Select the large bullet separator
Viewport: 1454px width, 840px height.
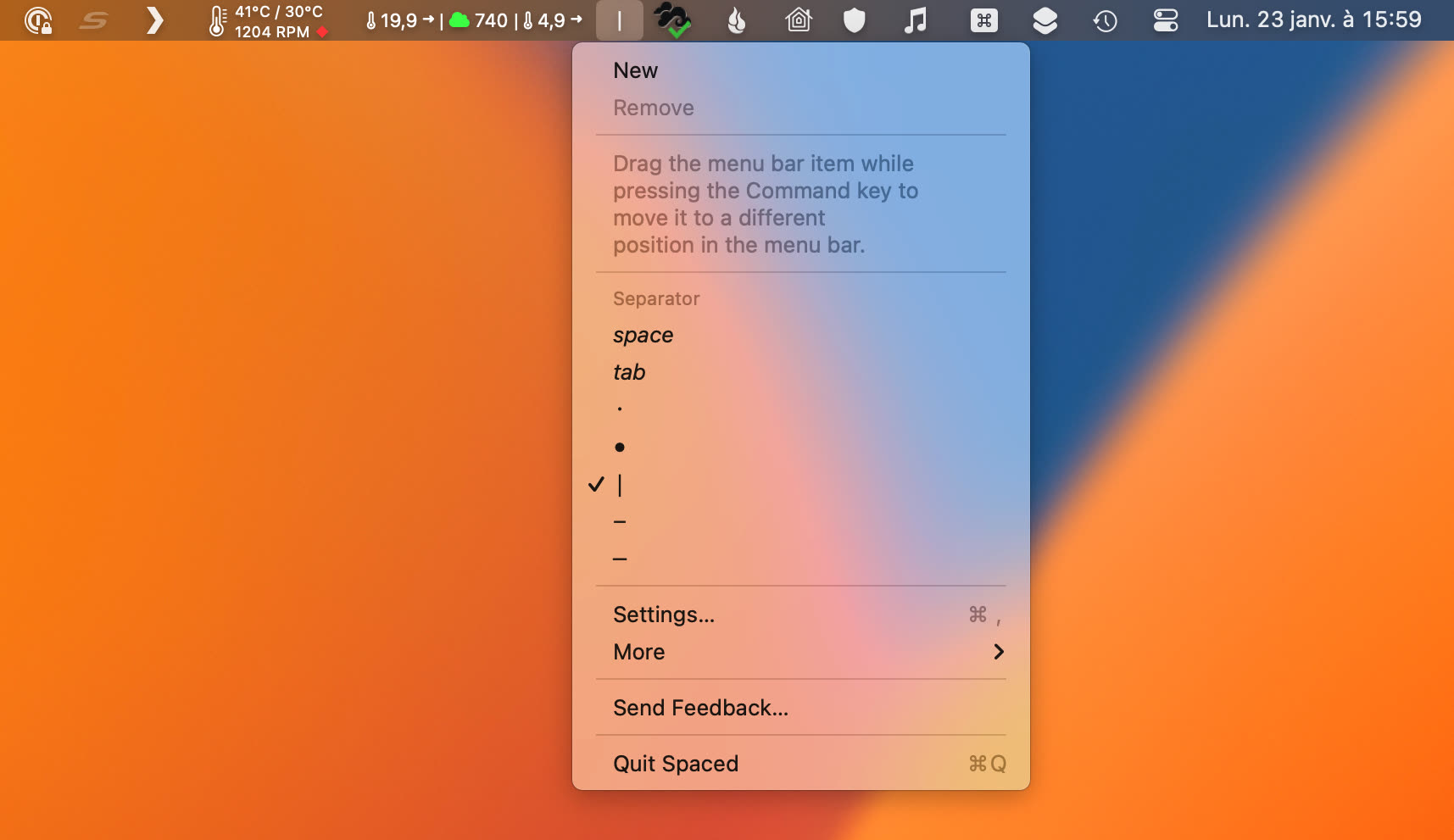801,447
